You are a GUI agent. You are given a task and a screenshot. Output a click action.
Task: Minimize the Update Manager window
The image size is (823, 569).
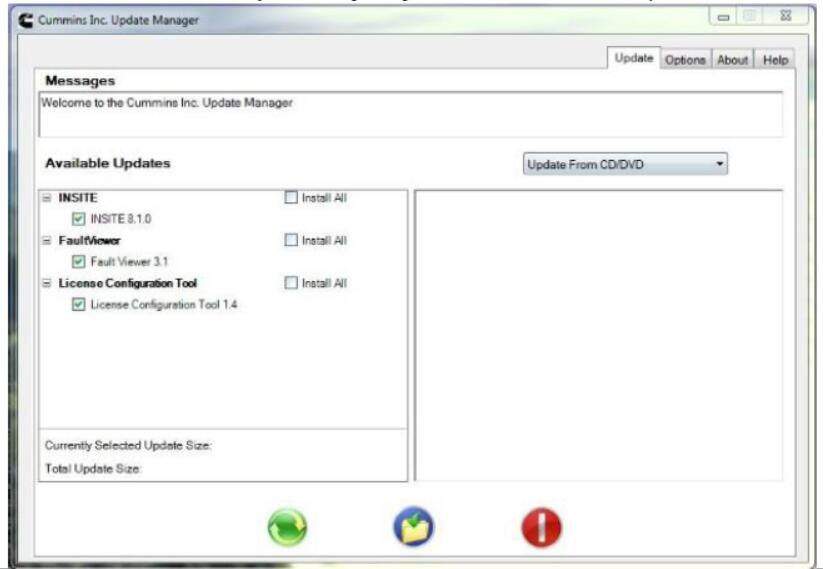[723, 17]
